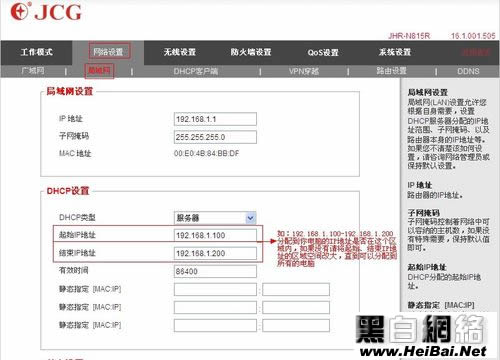This screenshot has height=360, width=500.
Task: Click the 局域网设置 heading in help panel
Action: tap(428, 92)
